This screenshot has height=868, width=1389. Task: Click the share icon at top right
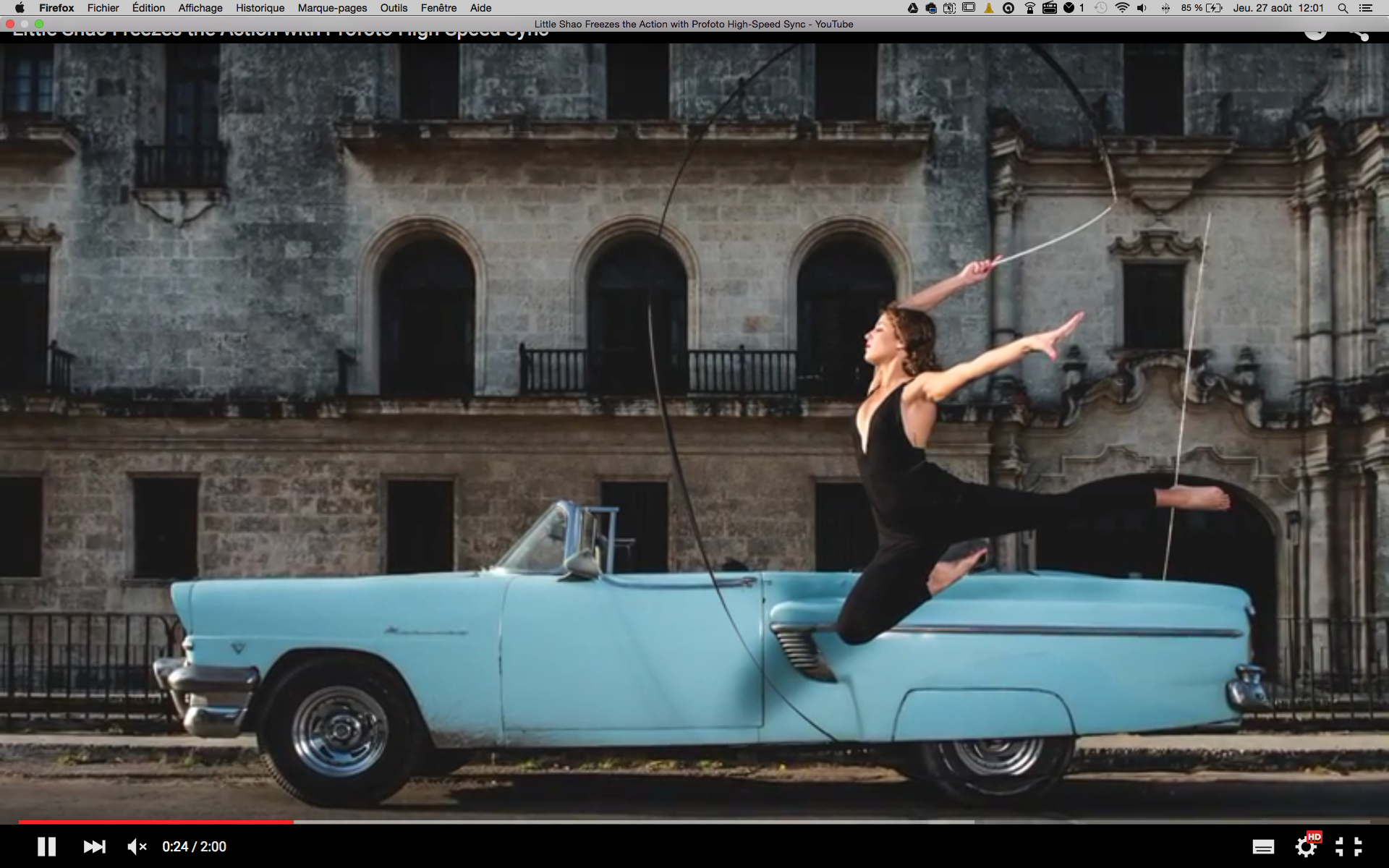pos(1360,33)
